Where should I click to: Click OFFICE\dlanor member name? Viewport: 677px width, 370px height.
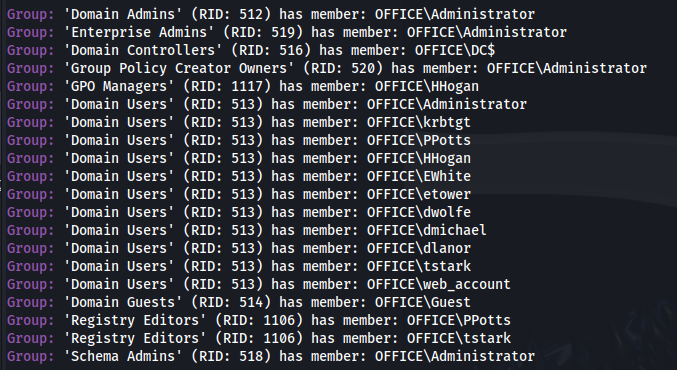tap(419, 248)
